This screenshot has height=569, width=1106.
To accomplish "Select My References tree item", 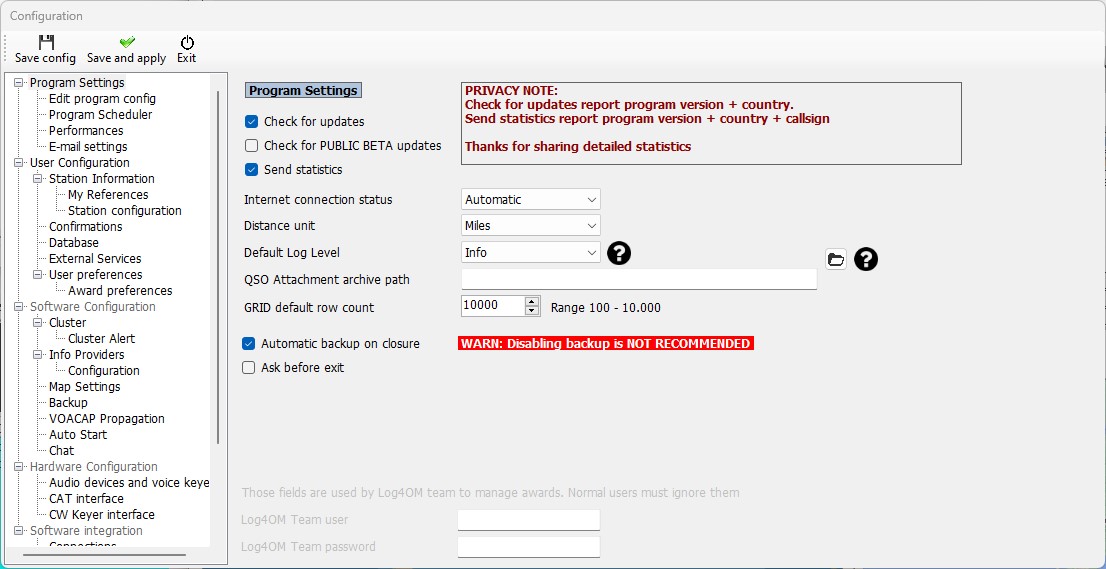I will point(108,195).
